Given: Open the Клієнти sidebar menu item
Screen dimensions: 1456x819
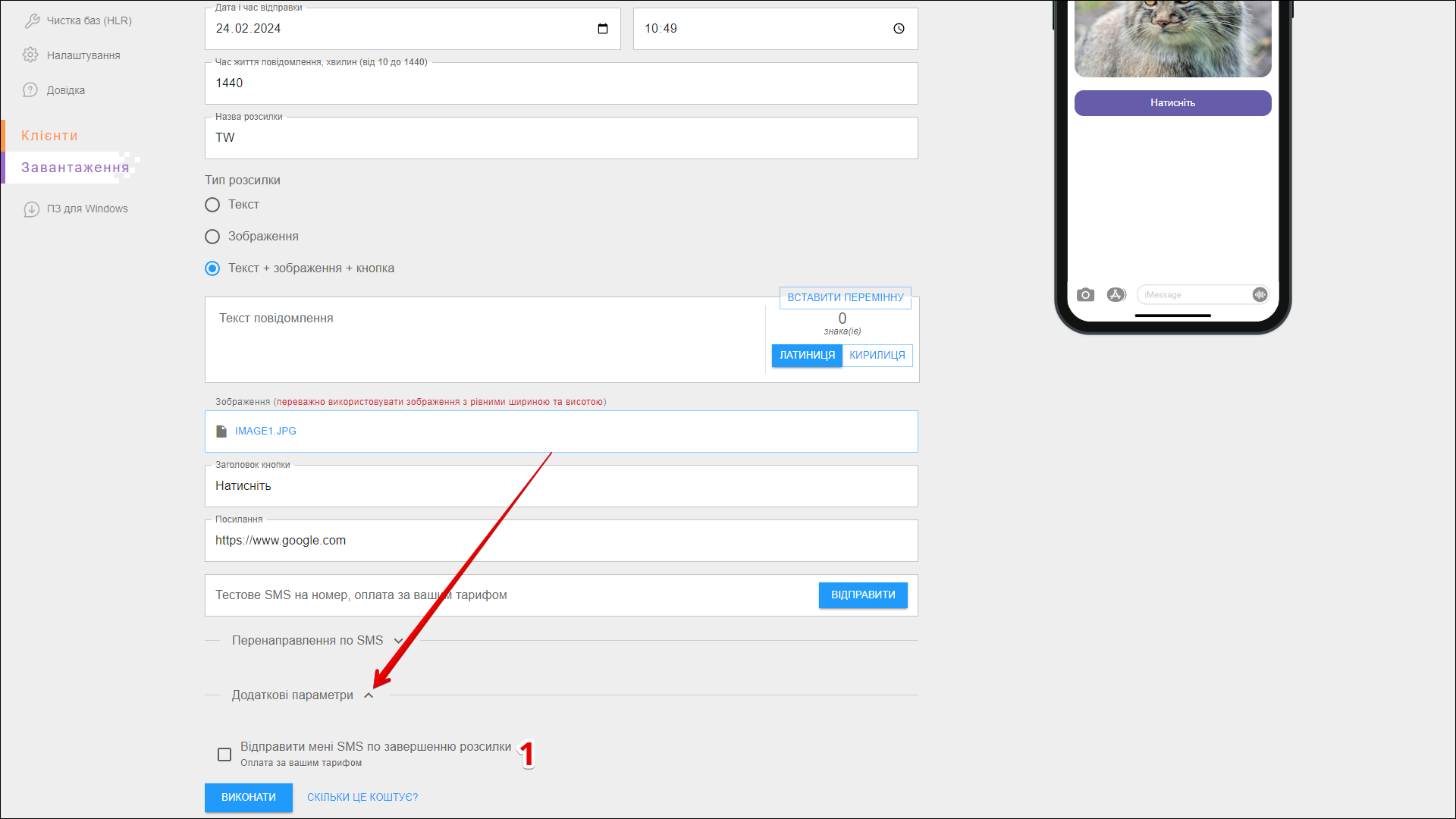Looking at the screenshot, I should click(x=50, y=136).
